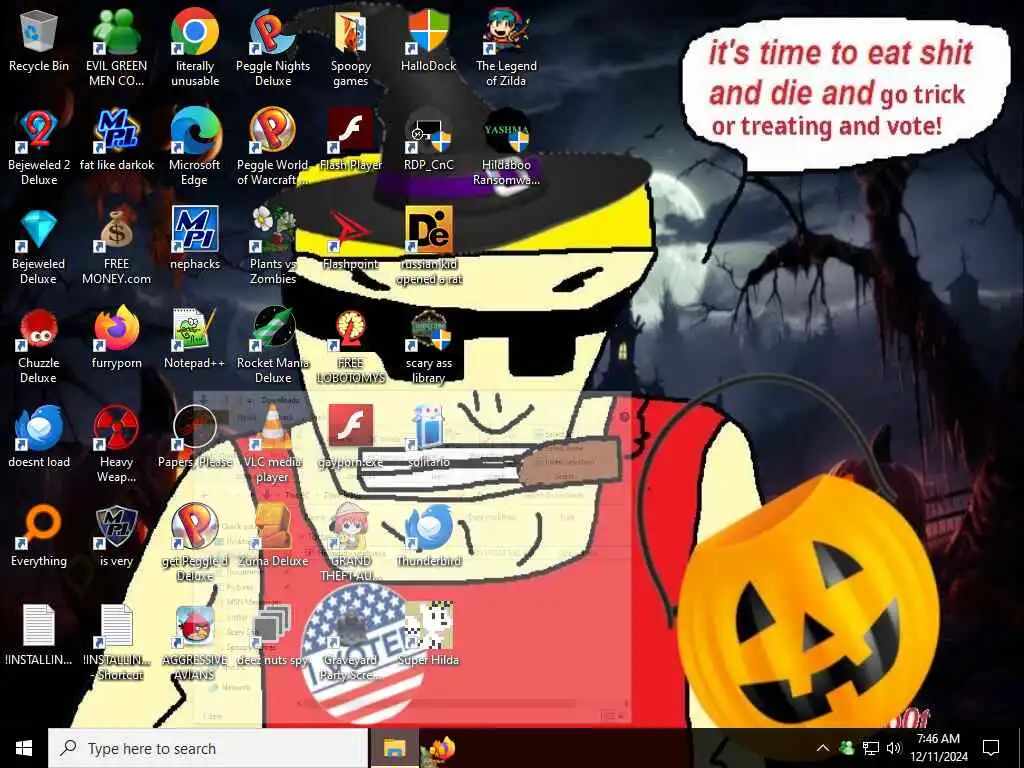Open the FREE LOBOTOMYS shortcut
The image size is (1024, 768).
(x=351, y=346)
